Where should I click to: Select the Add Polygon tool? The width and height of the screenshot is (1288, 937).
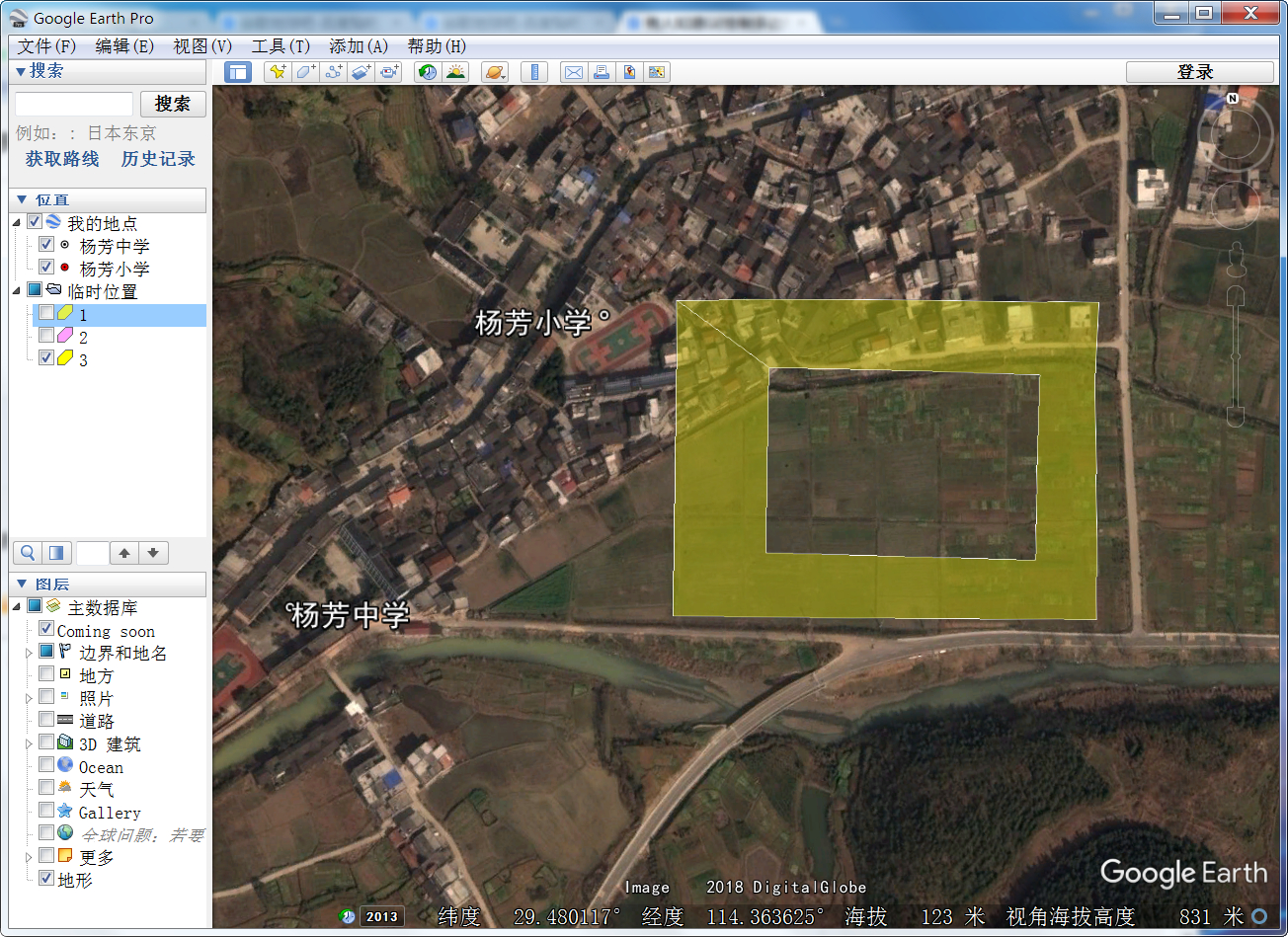pos(306,71)
